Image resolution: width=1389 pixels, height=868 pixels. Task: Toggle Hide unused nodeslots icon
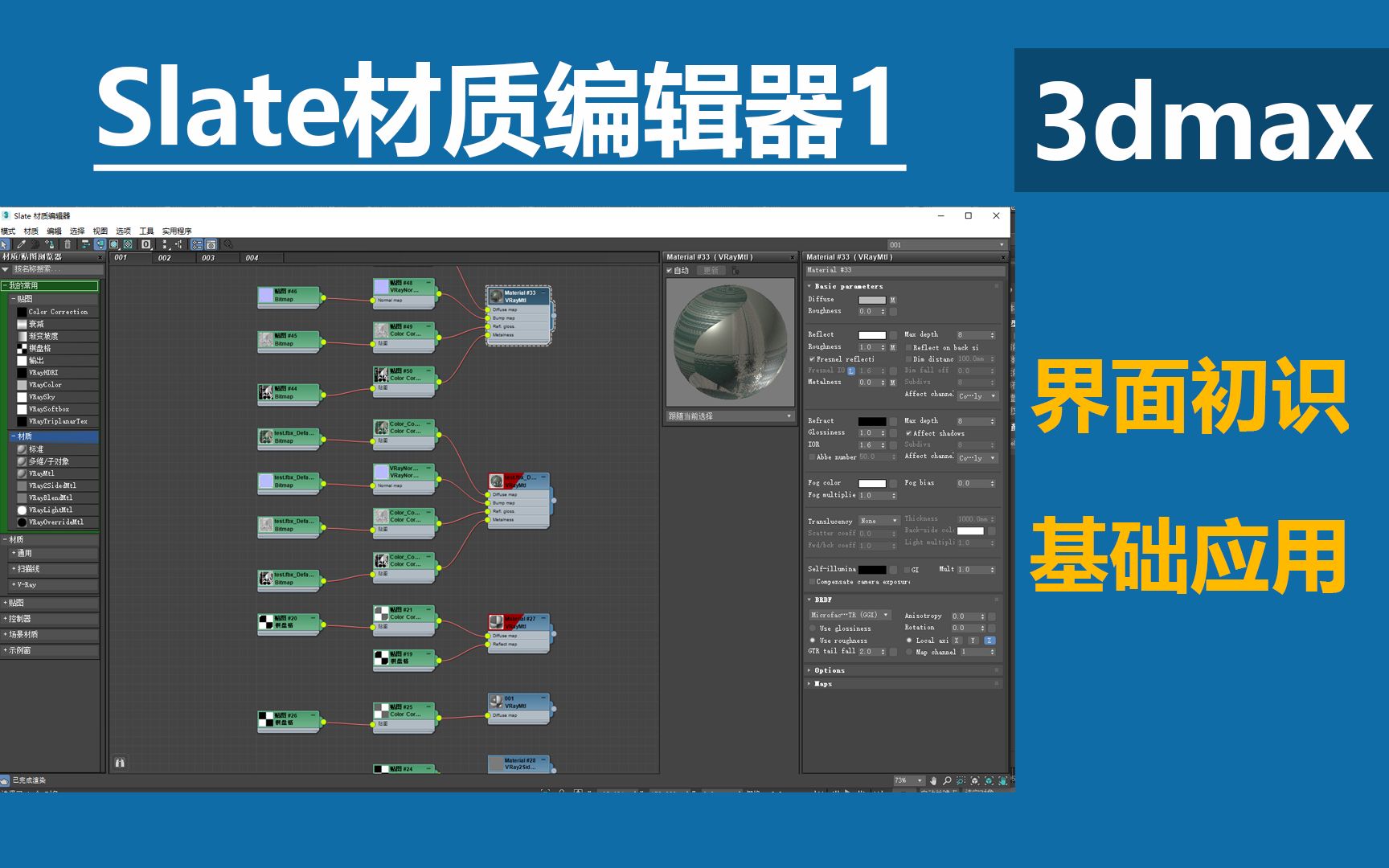100,244
